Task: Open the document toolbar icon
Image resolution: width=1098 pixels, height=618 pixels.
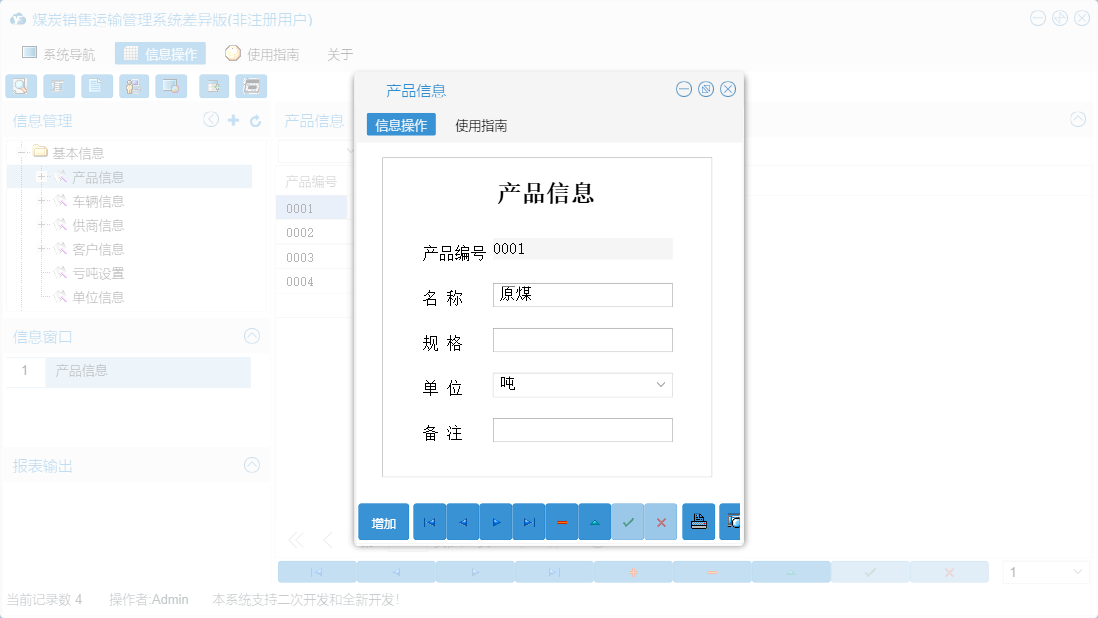Action: 96,86
